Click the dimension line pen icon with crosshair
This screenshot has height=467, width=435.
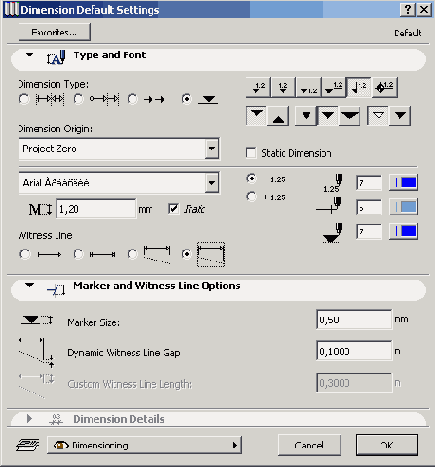coord(329,206)
